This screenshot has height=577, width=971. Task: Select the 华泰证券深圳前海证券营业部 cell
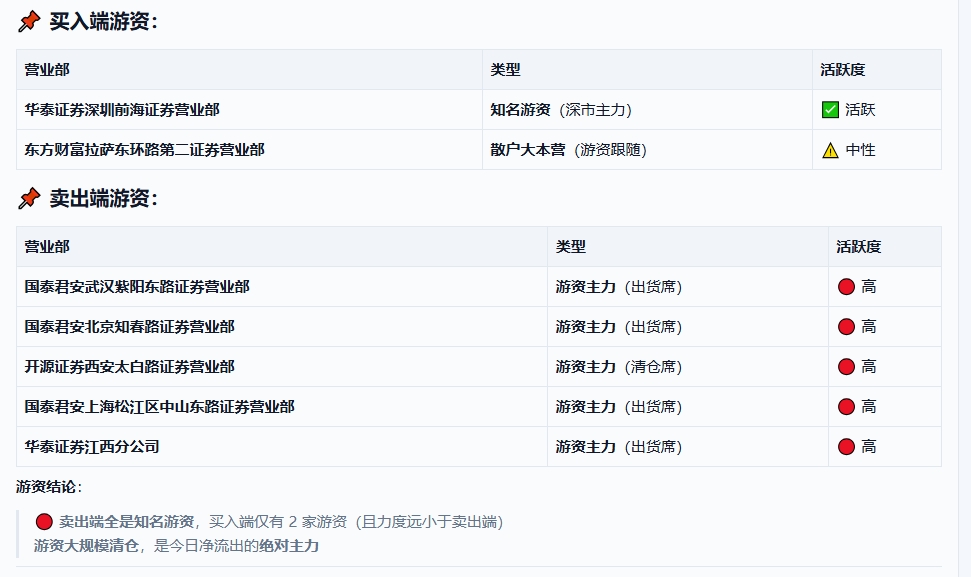(x=122, y=110)
